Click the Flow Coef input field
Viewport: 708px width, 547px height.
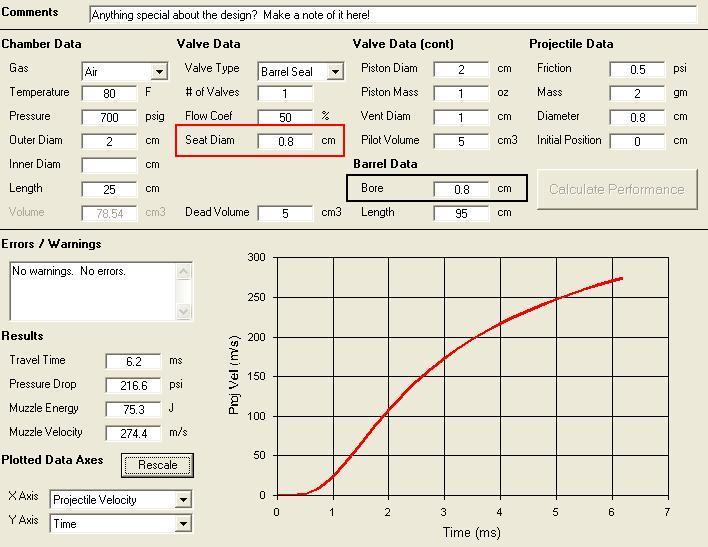click(285, 117)
